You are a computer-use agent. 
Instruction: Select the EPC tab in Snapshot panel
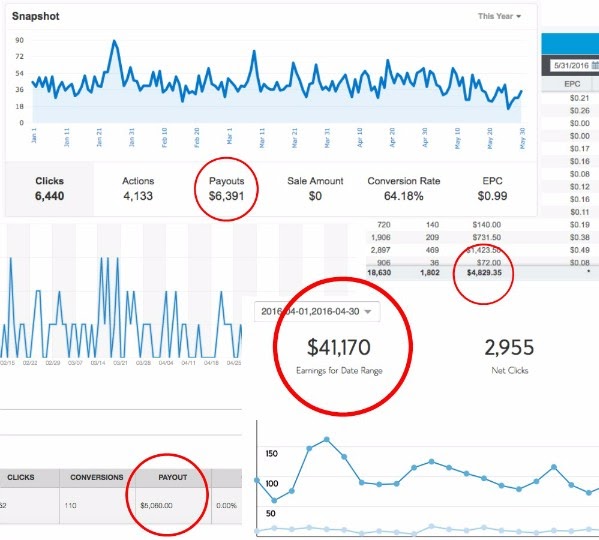pos(492,189)
